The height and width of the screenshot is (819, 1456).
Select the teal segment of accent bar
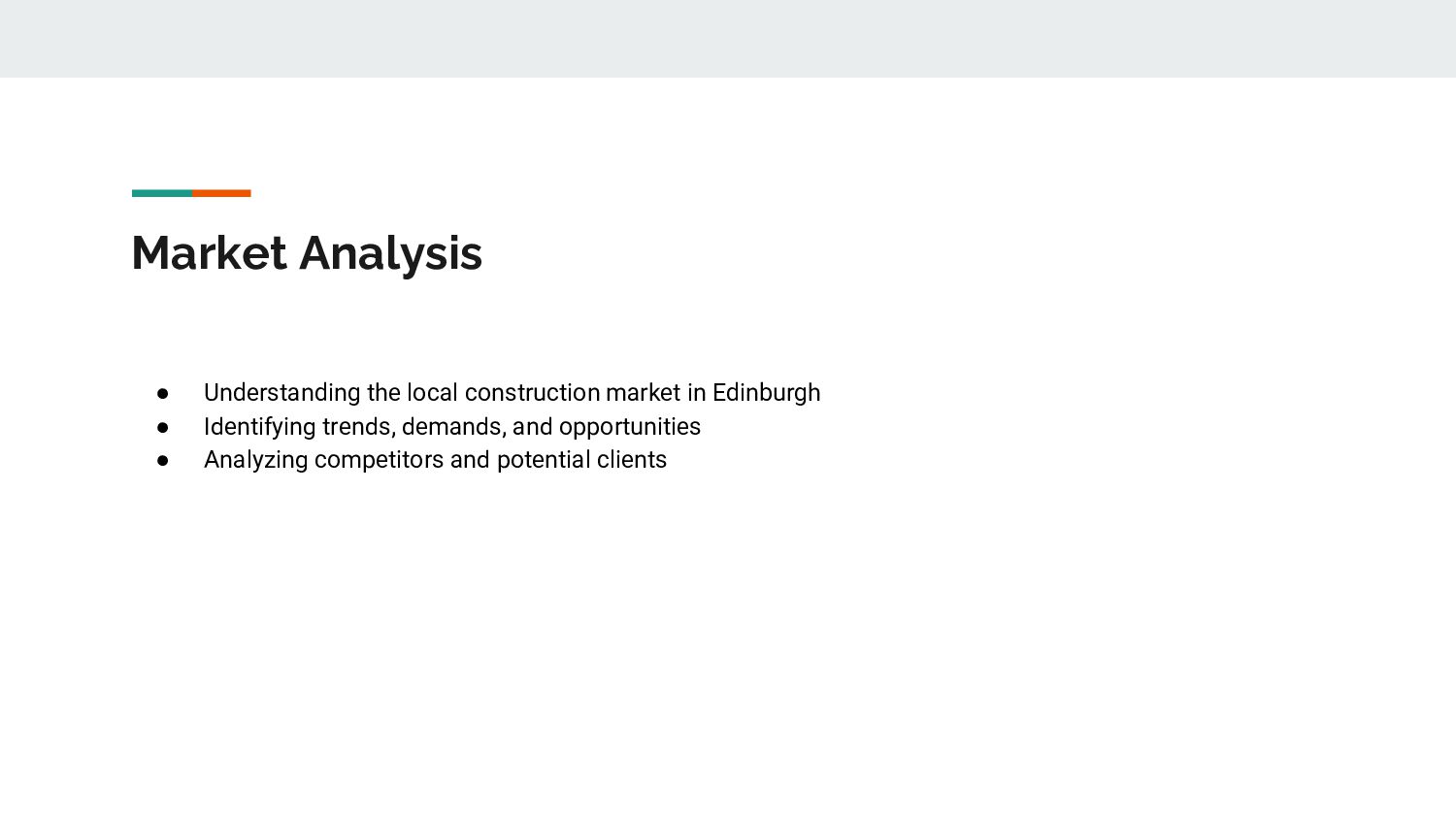(162, 193)
